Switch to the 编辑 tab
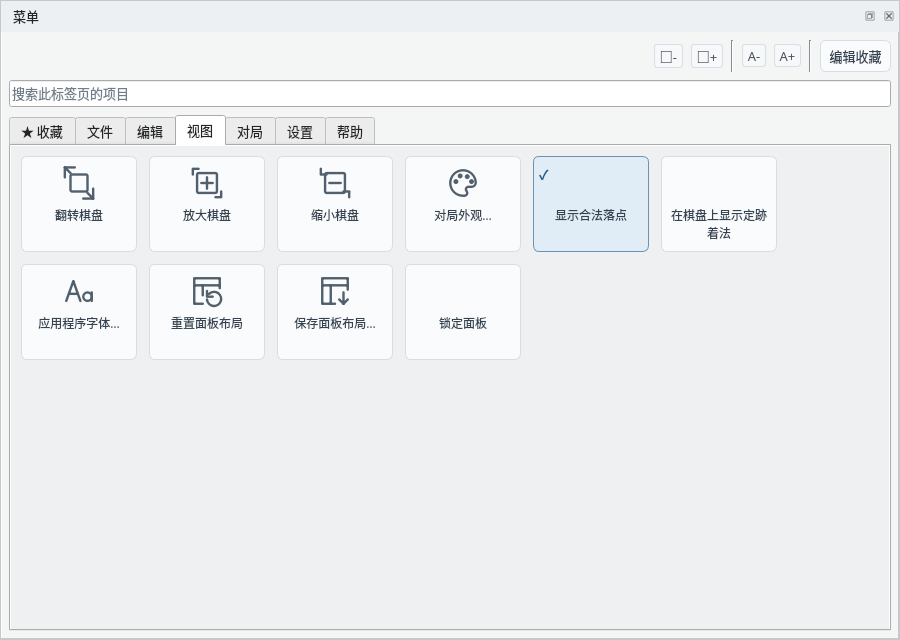 (x=150, y=132)
